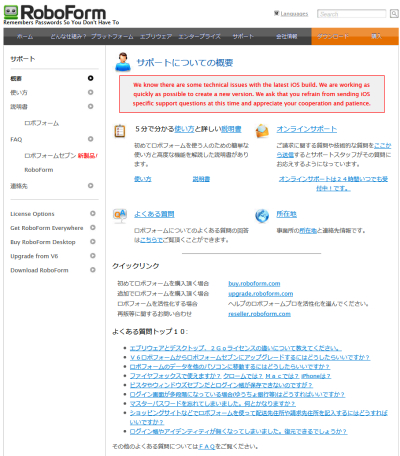Open the プラットフォーム navigation item
400x456 pixels.
point(112,36)
